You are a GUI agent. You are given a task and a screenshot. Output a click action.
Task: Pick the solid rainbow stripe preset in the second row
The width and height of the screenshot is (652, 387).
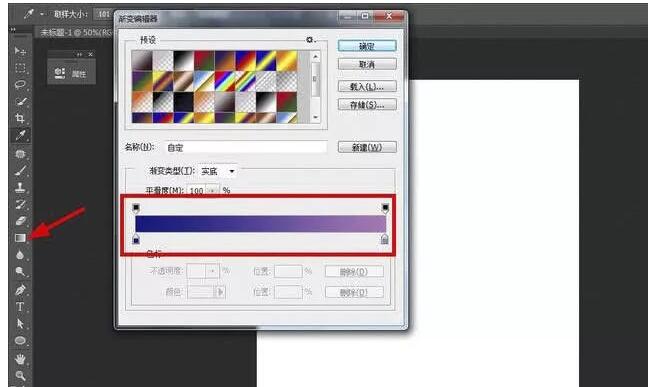225,81
